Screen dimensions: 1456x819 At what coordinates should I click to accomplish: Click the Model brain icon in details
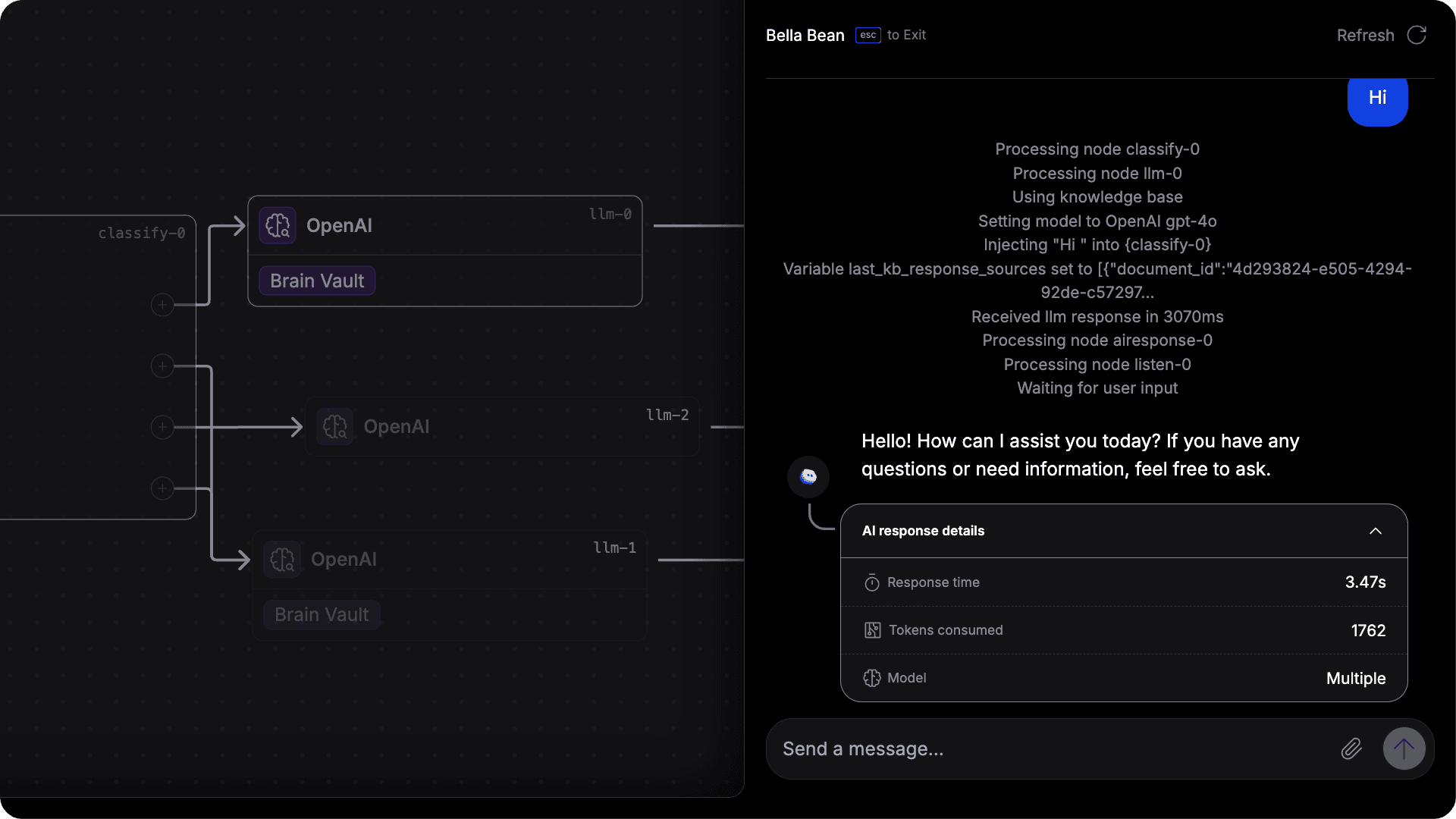pos(872,678)
